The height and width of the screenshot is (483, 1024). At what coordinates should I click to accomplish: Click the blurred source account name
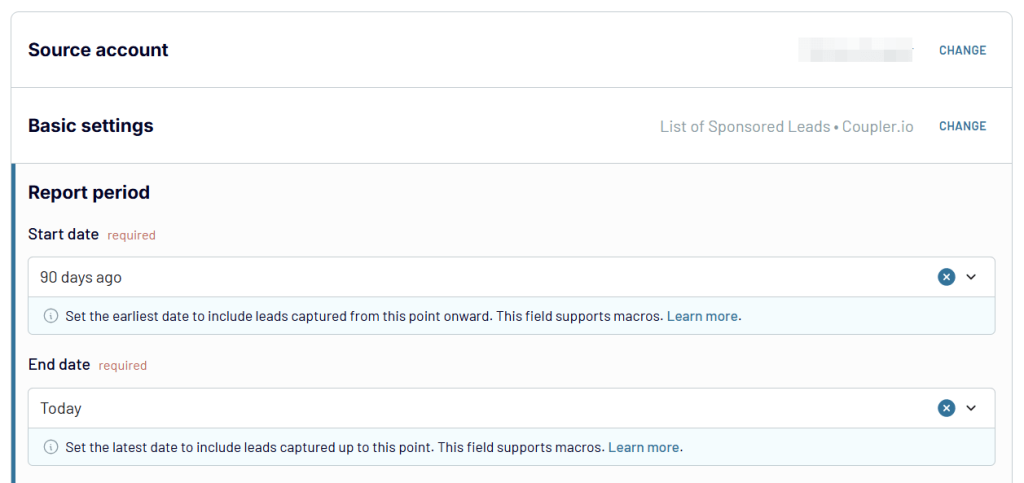click(x=856, y=50)
